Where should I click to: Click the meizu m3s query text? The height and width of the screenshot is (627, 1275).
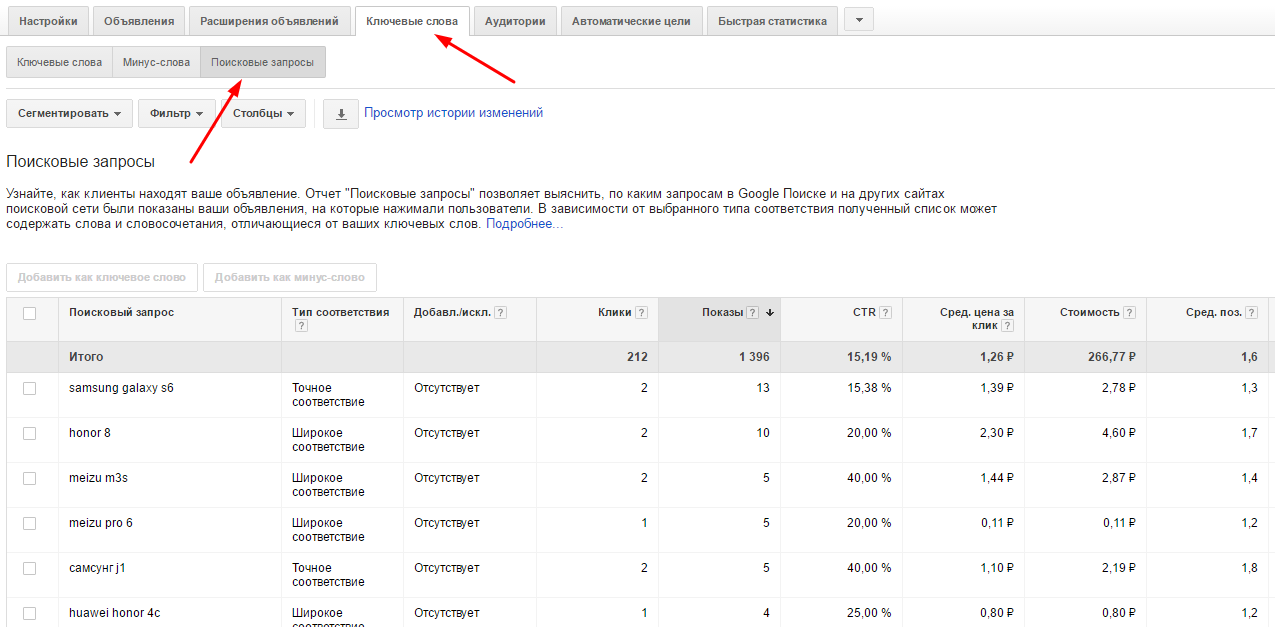(x=98, y=478)
